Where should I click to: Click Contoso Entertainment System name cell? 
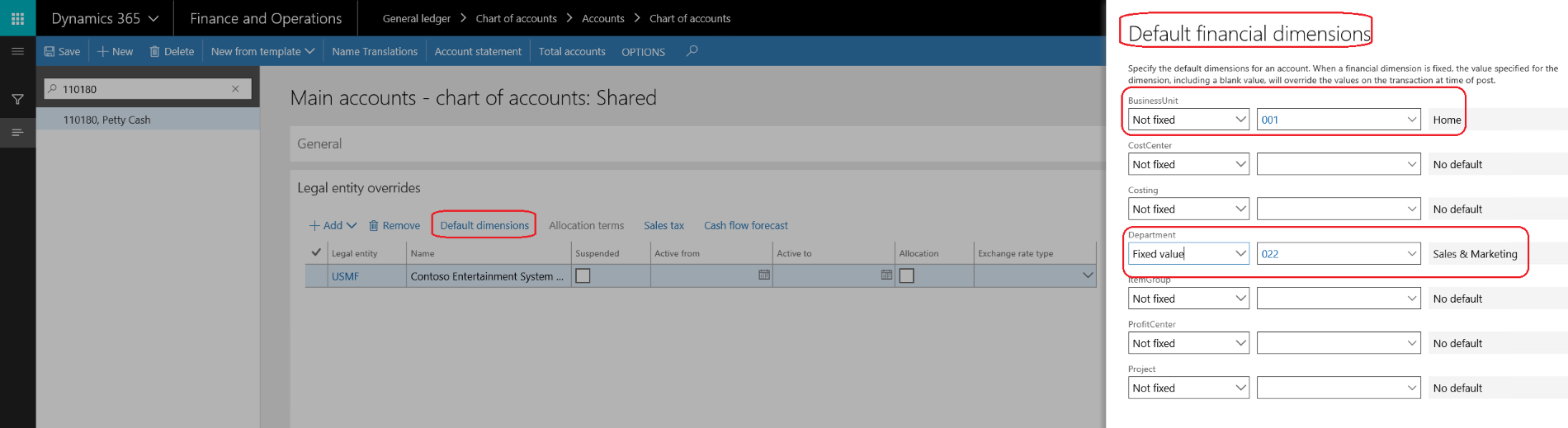(x=488, y=276)
